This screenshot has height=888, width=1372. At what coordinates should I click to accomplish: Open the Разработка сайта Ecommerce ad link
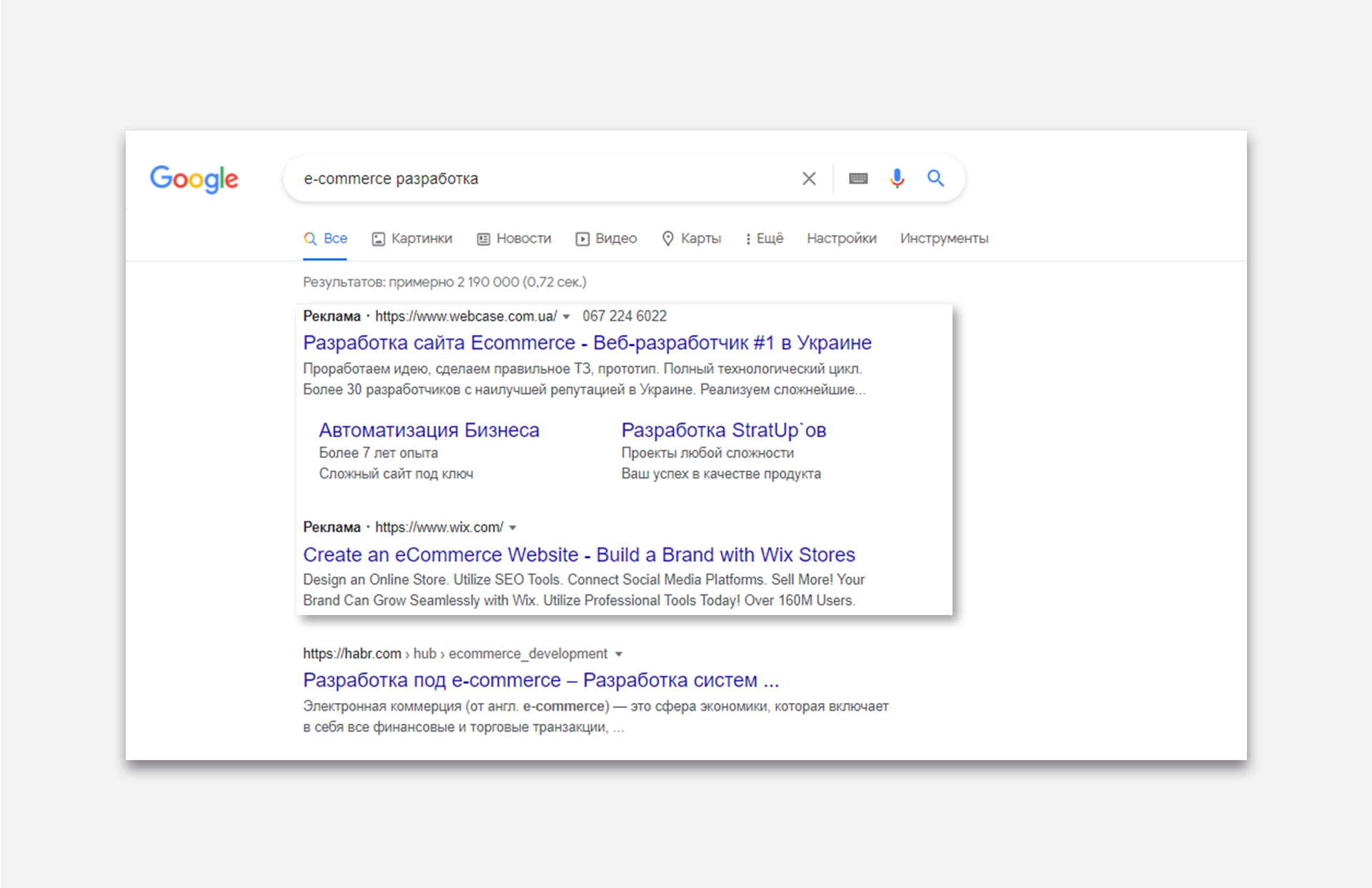pyautogui.click(x=587, y=343)
